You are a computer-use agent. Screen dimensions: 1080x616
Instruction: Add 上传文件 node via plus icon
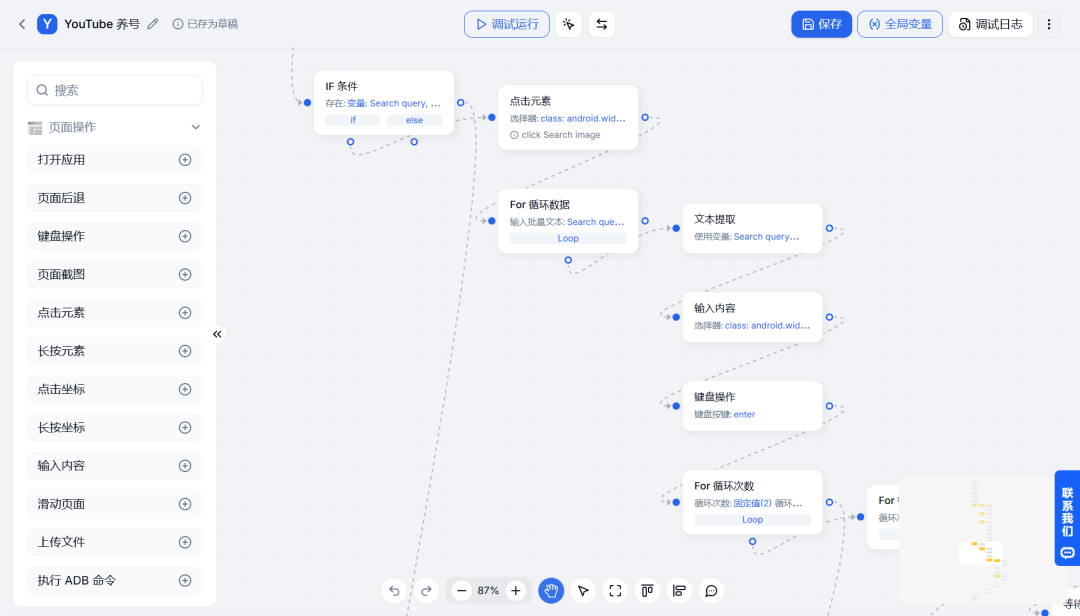tap(185, 542)
